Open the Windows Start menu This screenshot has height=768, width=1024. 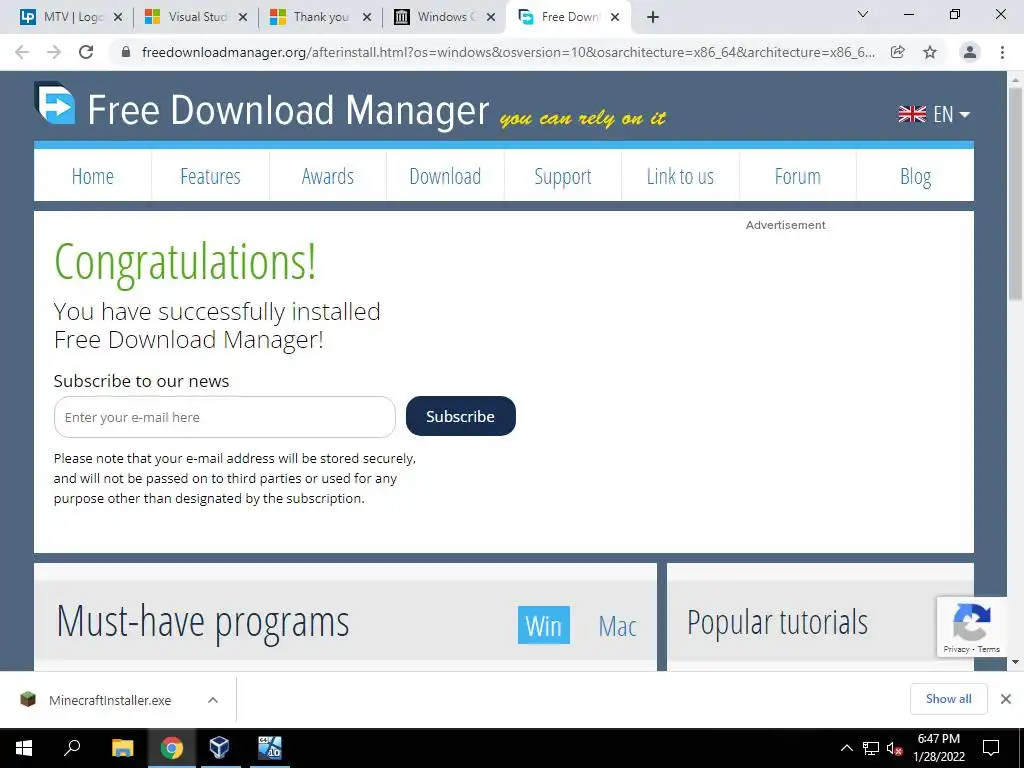(24, 748)
